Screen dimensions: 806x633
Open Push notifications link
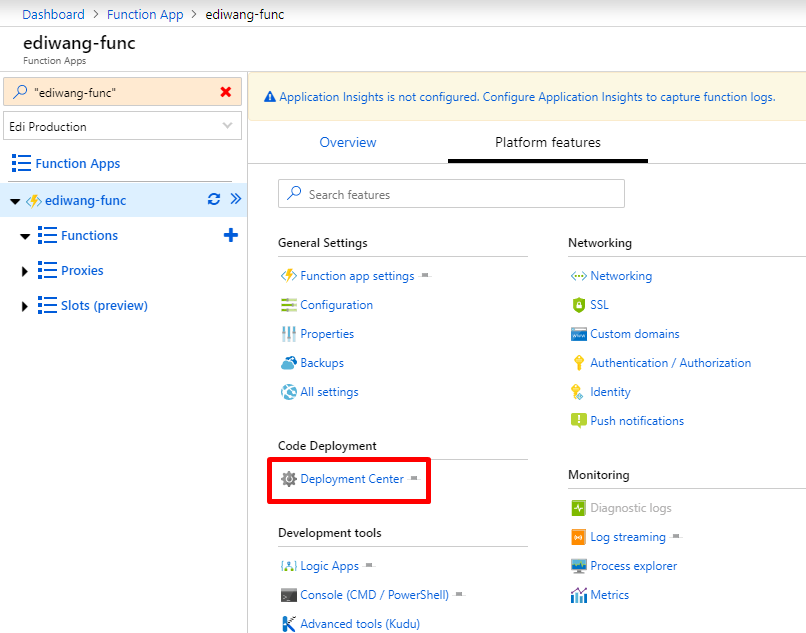point(637,421)
